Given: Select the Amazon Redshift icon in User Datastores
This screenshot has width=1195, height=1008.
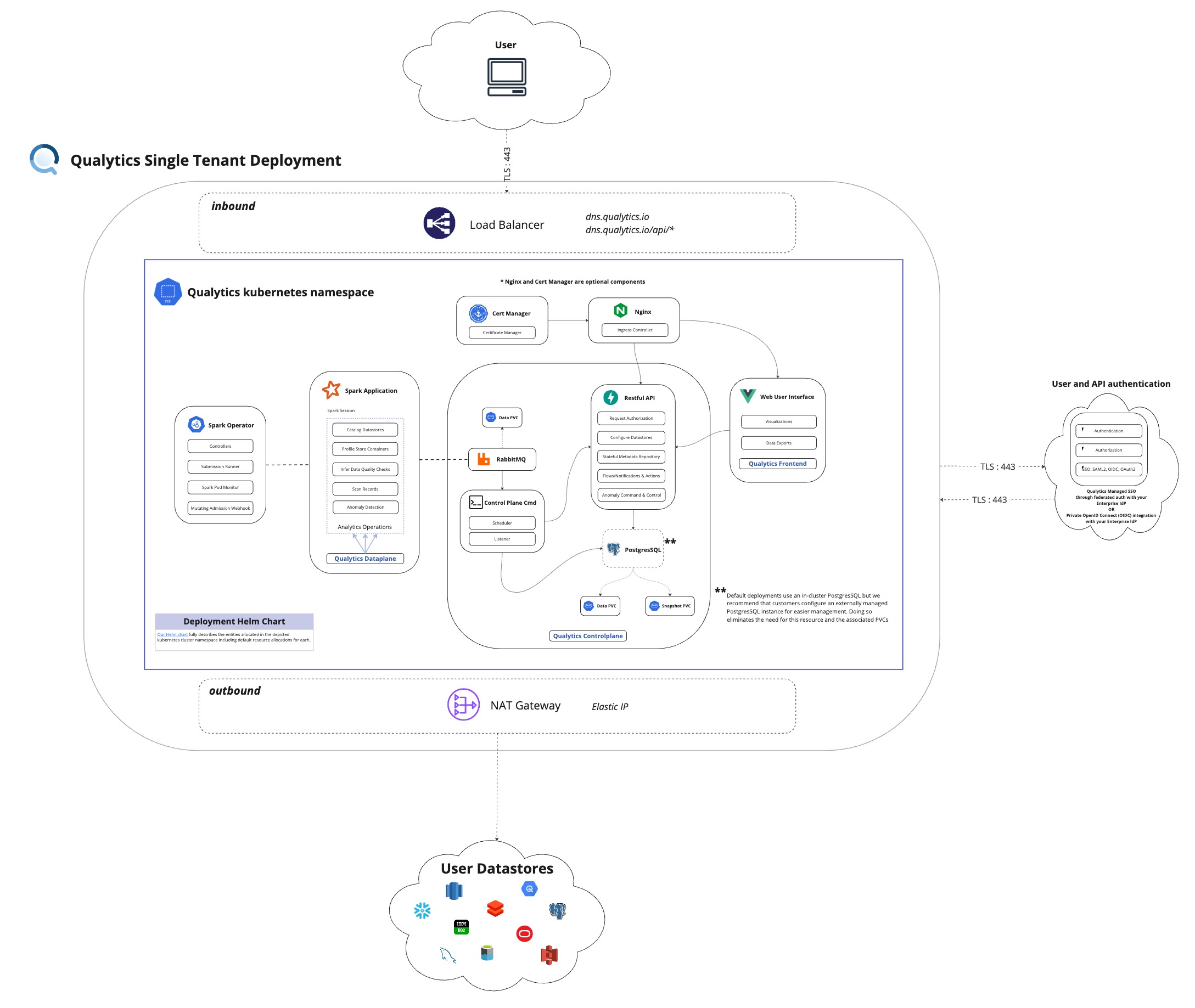Looking at the screenshot, I should pyautogui.click(x=454, y=891).
